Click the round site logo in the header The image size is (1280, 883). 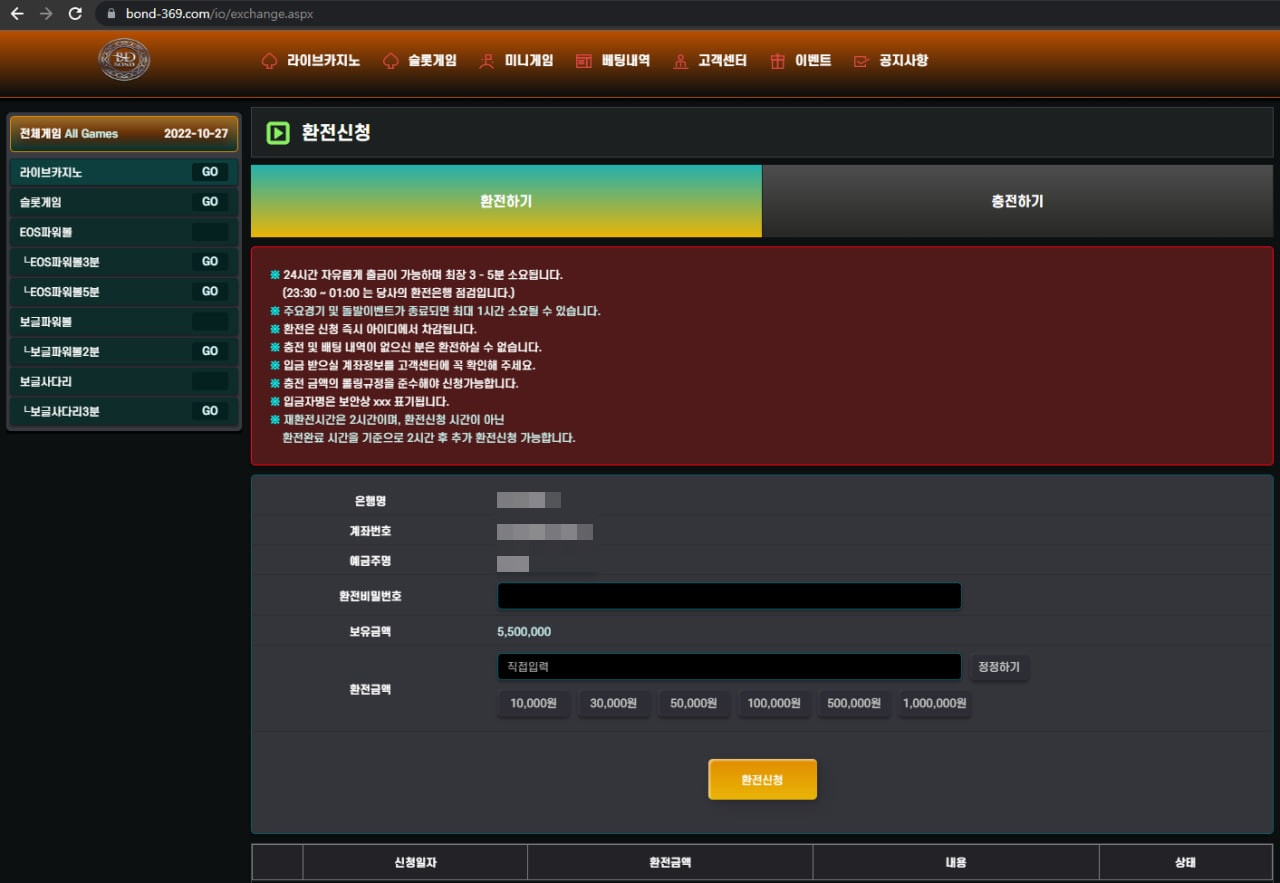[x=124, y=59]
